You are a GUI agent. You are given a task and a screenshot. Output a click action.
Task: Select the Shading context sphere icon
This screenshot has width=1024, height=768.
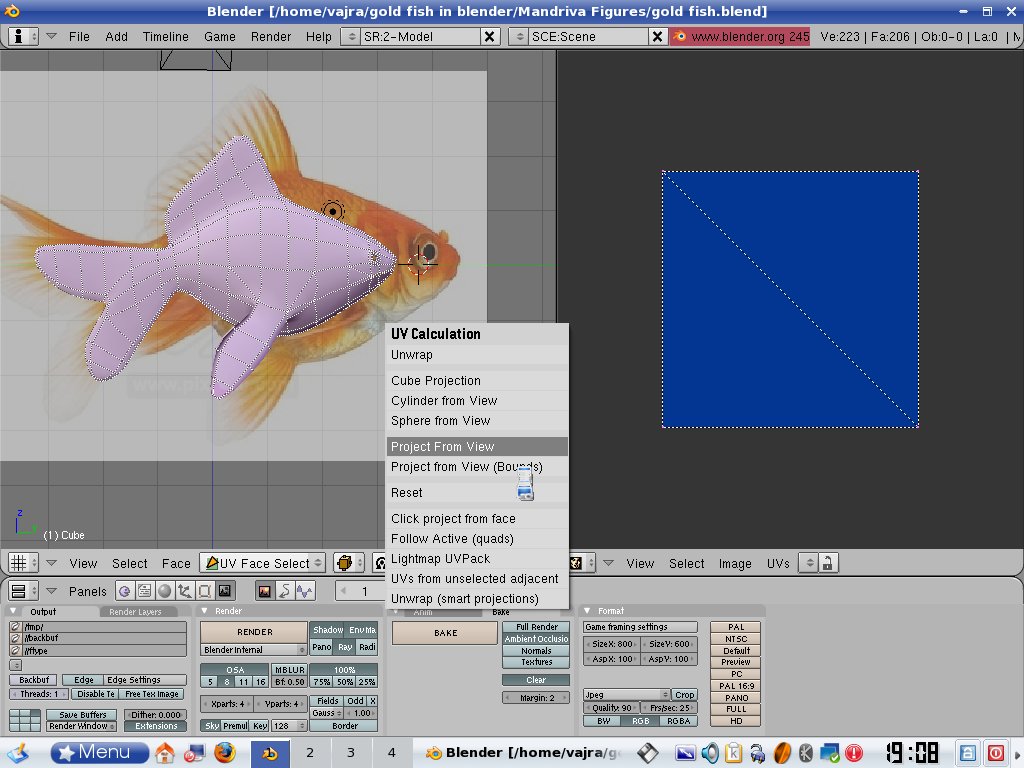coord(165,591)
